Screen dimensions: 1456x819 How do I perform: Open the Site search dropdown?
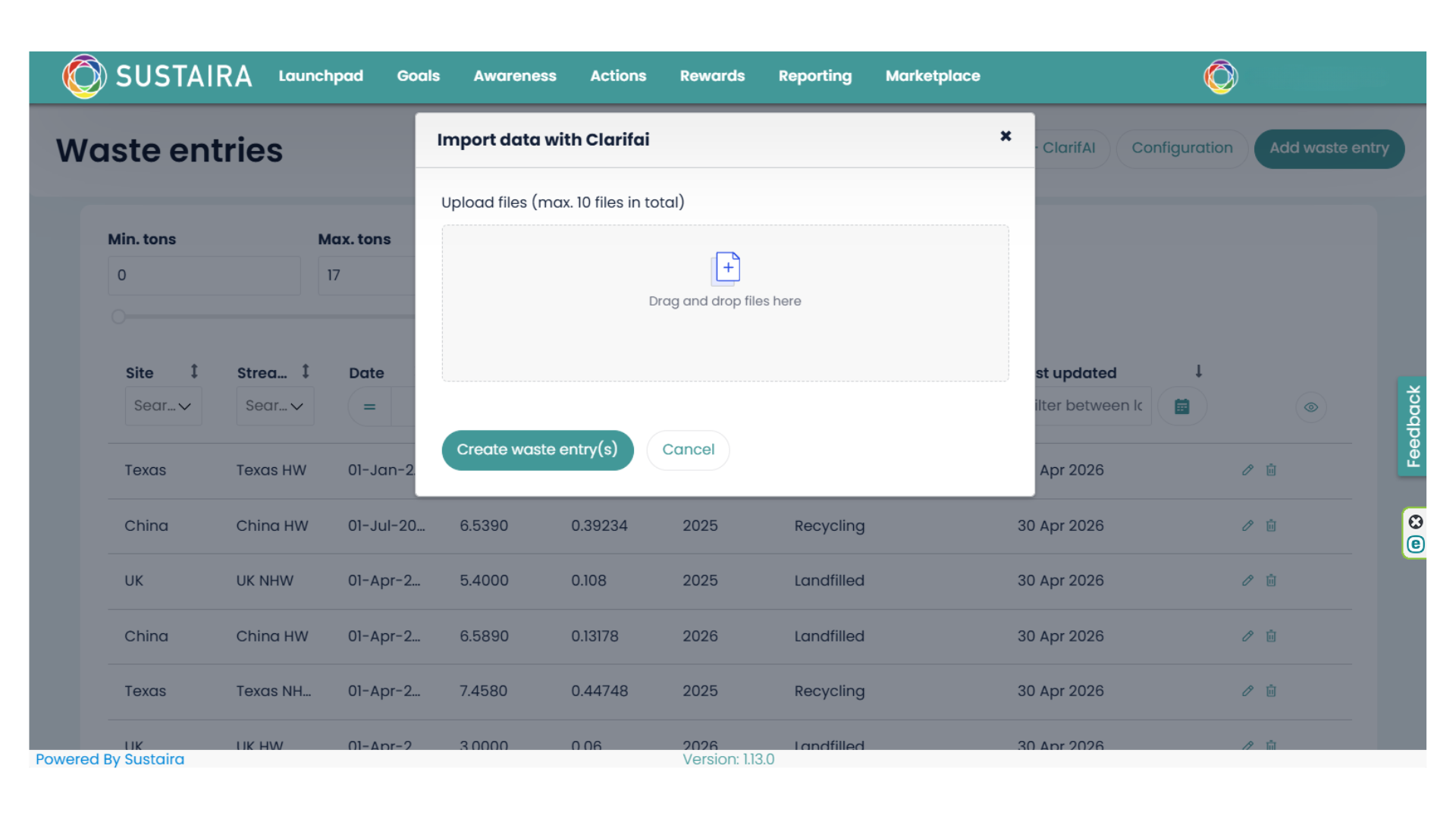point(162,406)
